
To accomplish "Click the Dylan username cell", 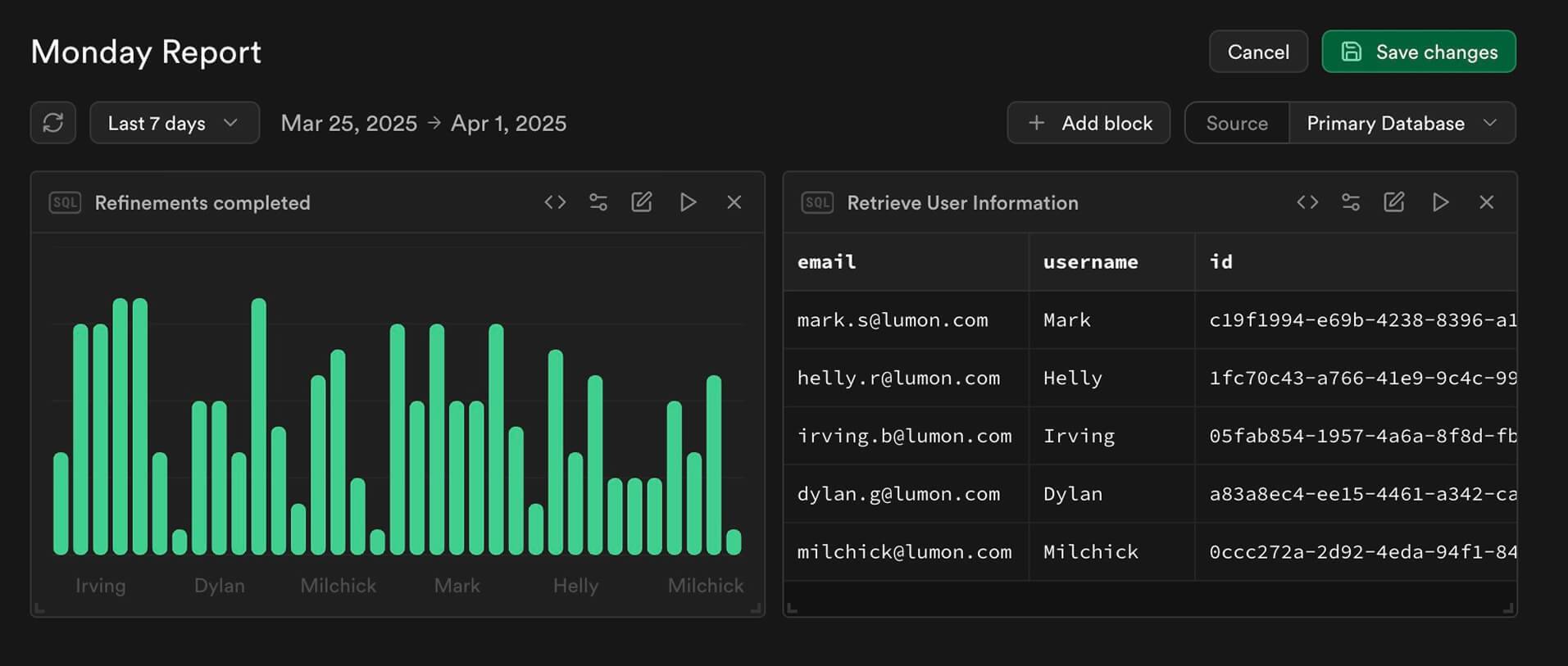I will 1111,494.
